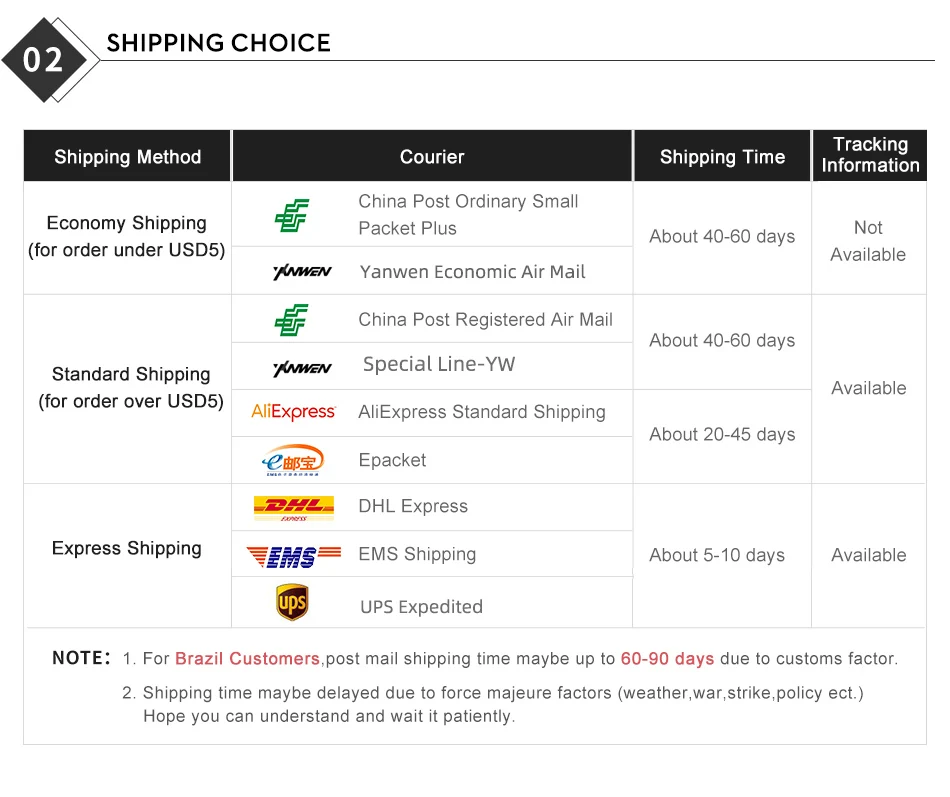Click the red Brazil Customers text
The height and width of the screenshot is (797, 950).
tap(247, 659)
